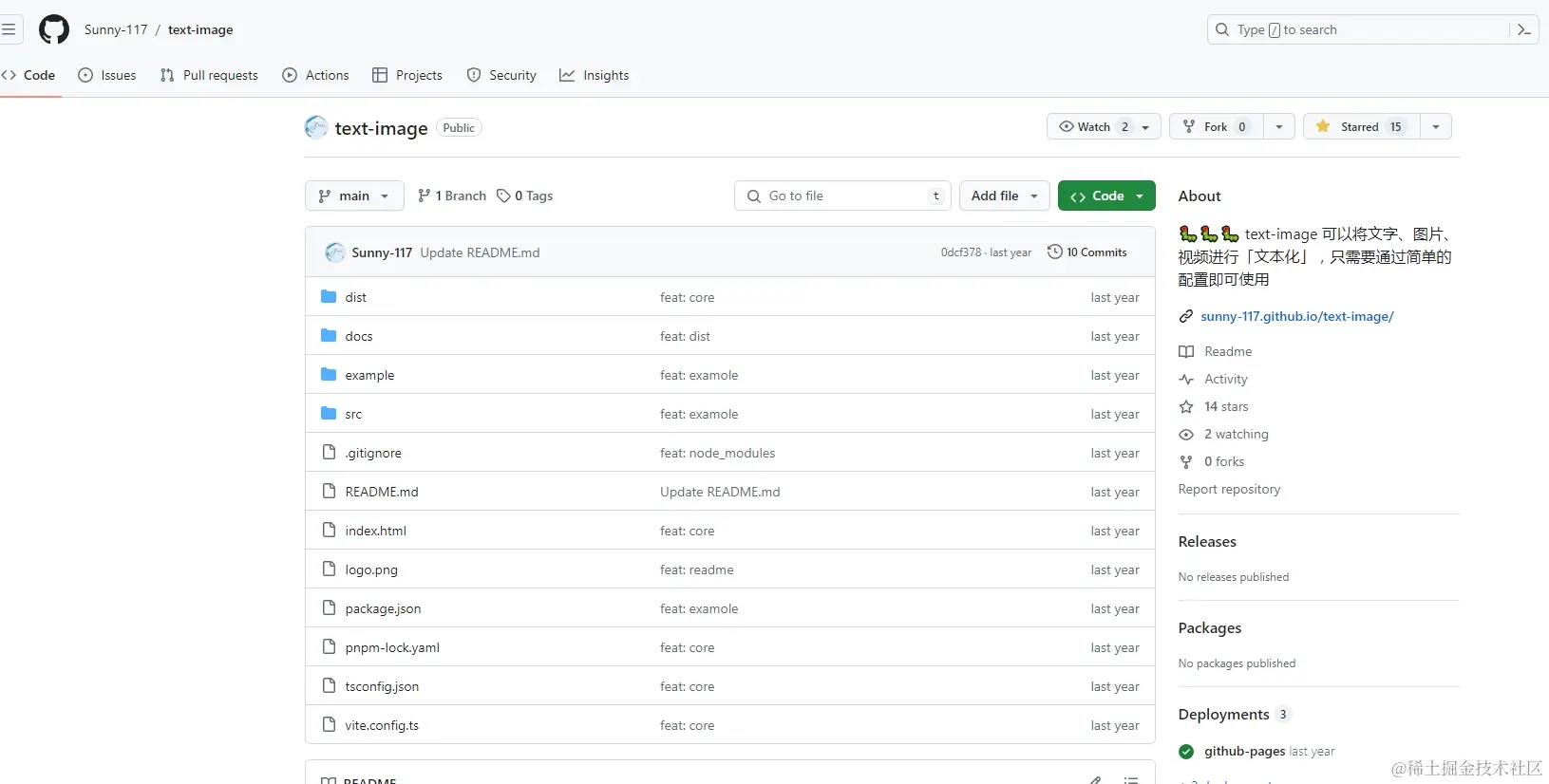Viewport: 1549px width, 784px height.
Task: Click the pnpm-lock.yaml file icon
Action: pos(329,647)
